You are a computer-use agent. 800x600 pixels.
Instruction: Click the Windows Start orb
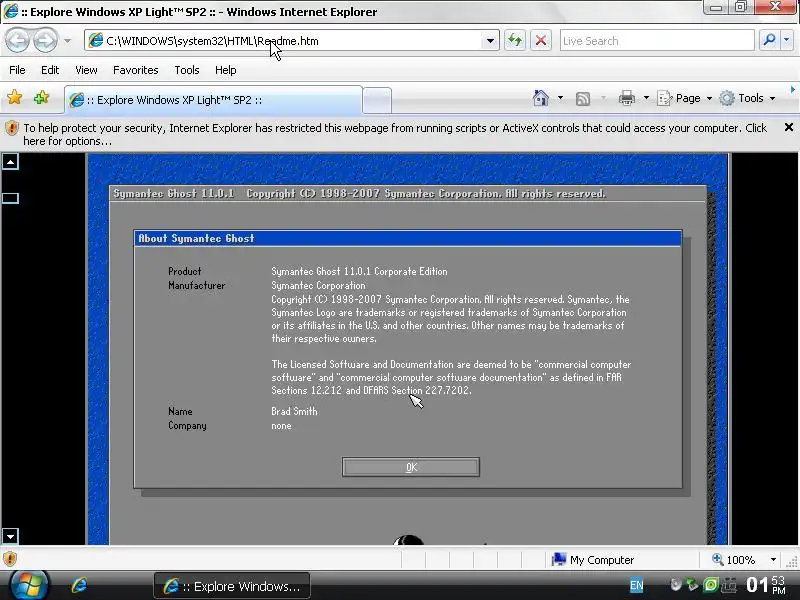coord(29,585)
